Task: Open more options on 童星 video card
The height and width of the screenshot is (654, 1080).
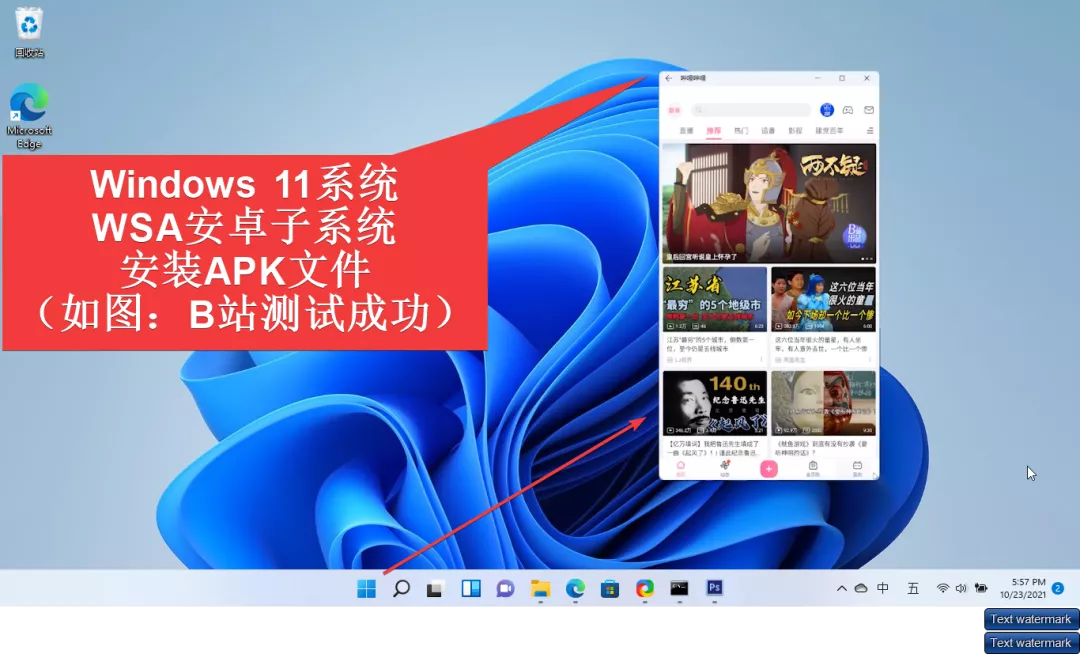Action: point(870,360)
